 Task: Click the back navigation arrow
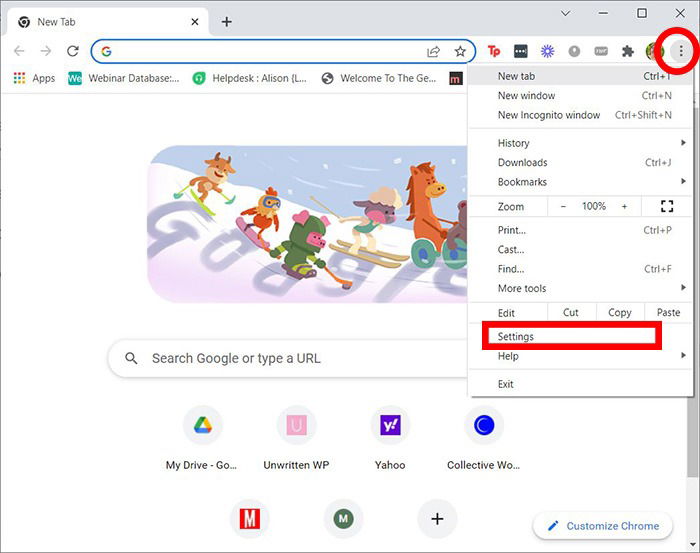pos(19,51)
